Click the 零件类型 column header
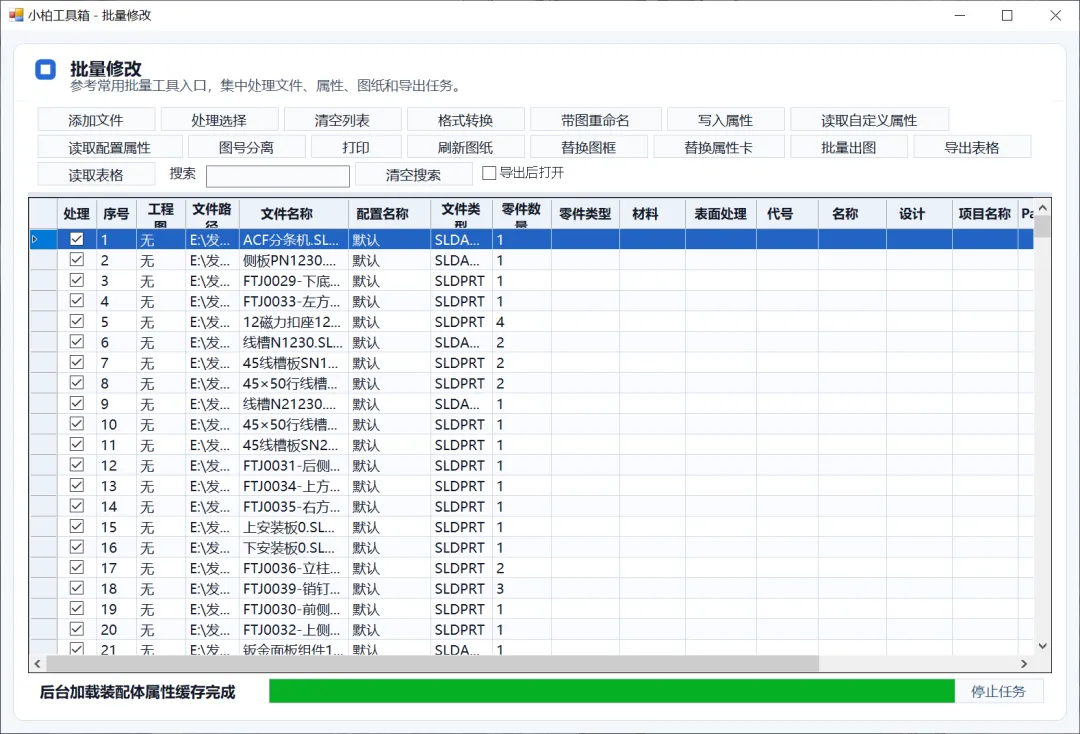This screenshot has width=1080, height=734. point(585,213)
